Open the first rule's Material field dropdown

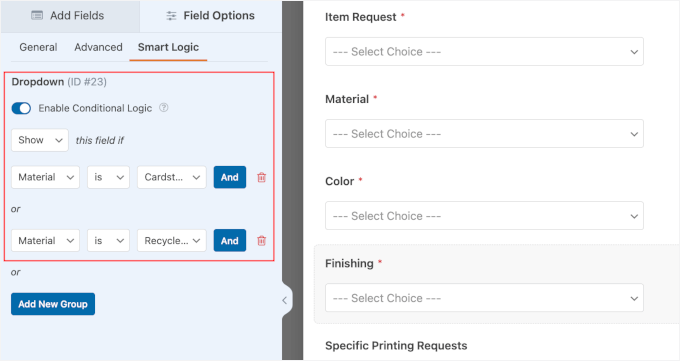[x=46, y=177]
